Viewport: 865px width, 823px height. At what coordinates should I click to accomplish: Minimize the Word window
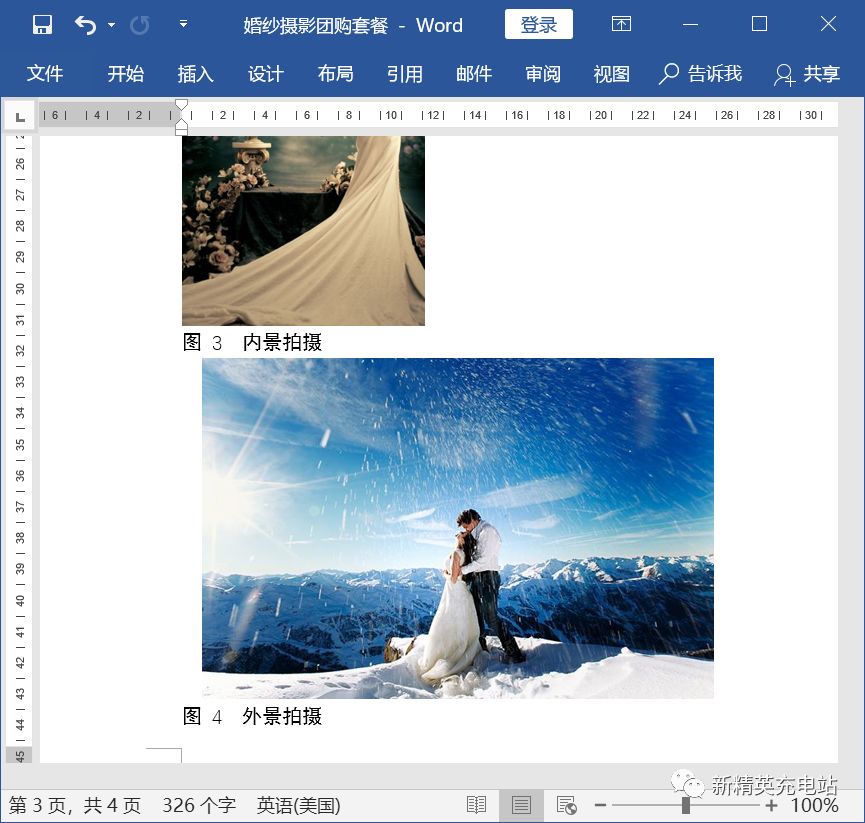point(690,24)
